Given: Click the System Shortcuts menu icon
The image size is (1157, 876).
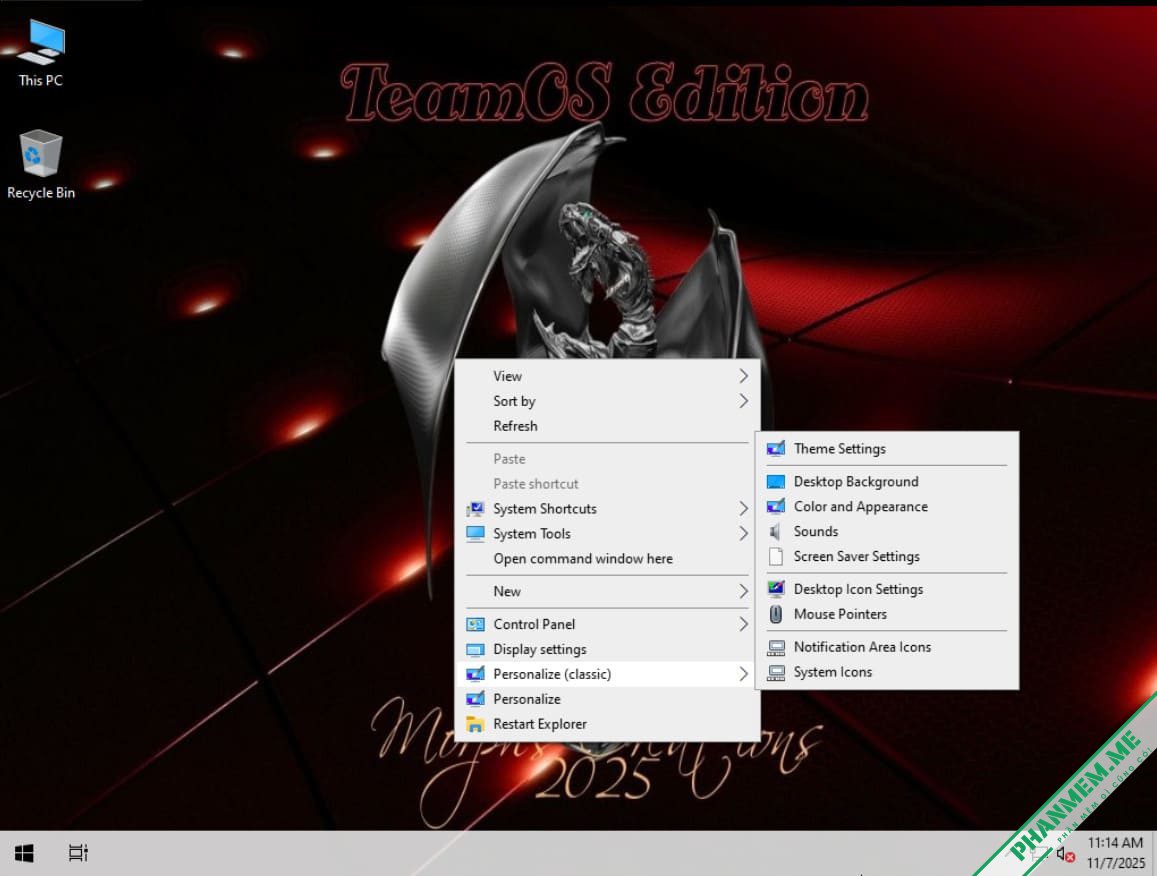Looking at the screenshot, I should pos(475,508).
